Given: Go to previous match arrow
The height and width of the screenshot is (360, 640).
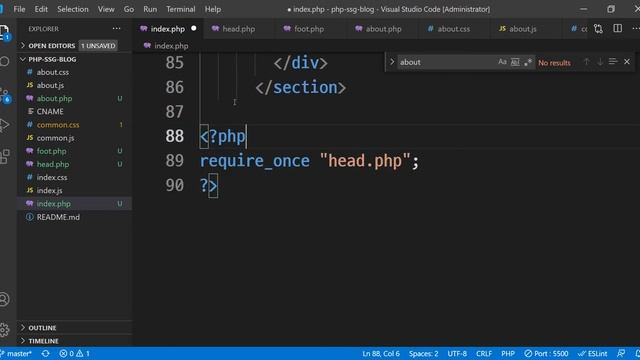Looking at the screenshot, I should coord(587,62).
